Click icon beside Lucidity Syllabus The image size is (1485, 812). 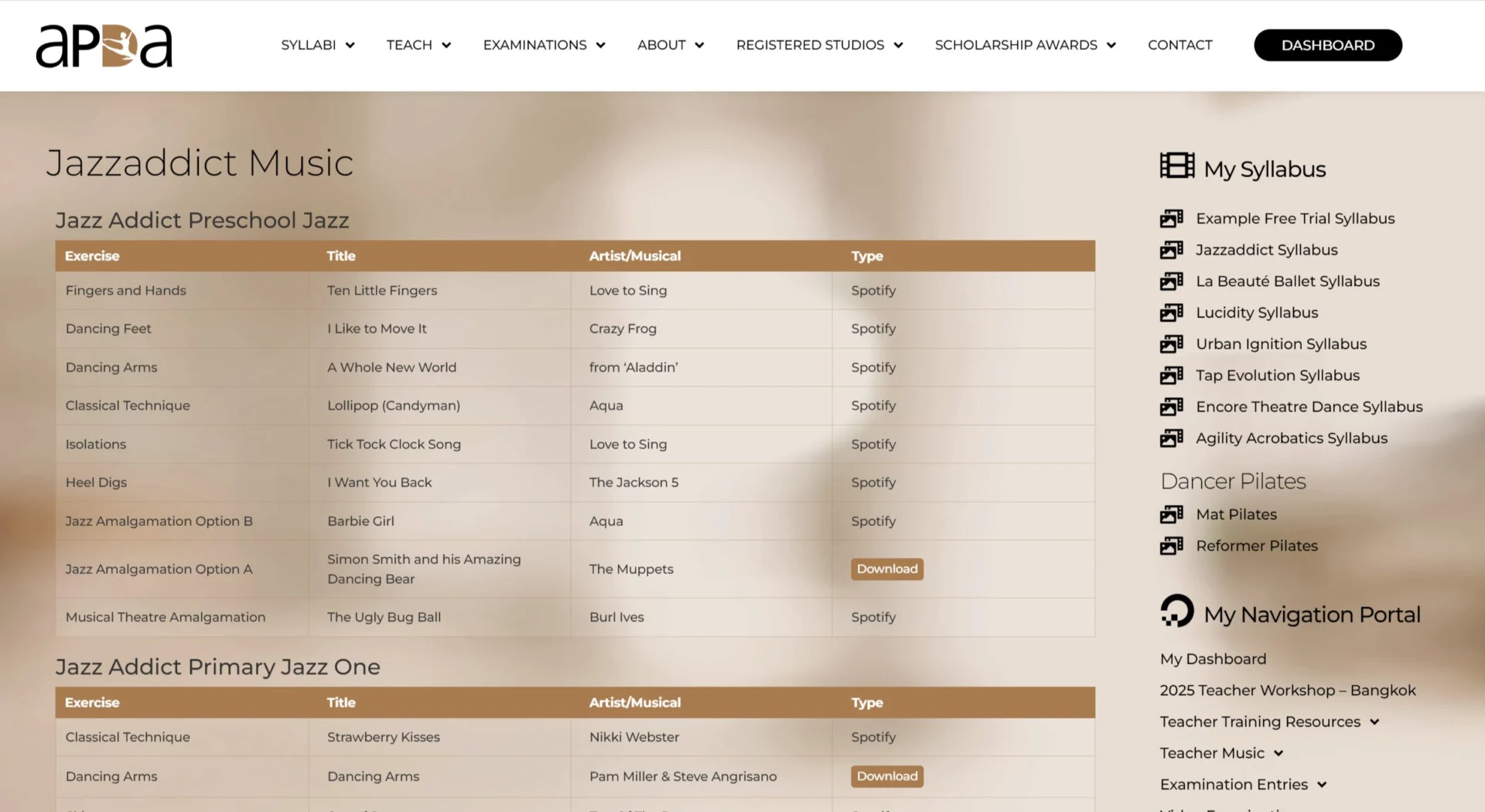[x=1171, y=312]
